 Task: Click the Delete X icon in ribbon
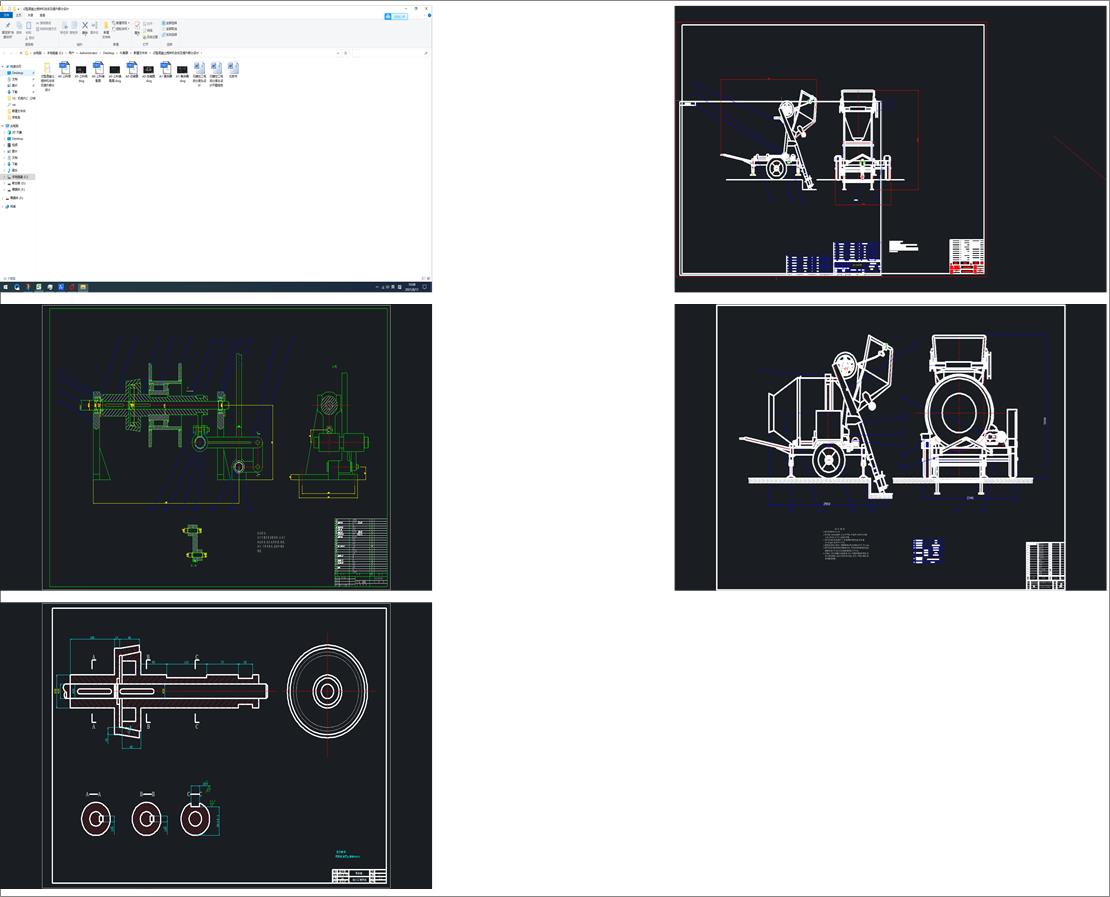pos(85,28)
